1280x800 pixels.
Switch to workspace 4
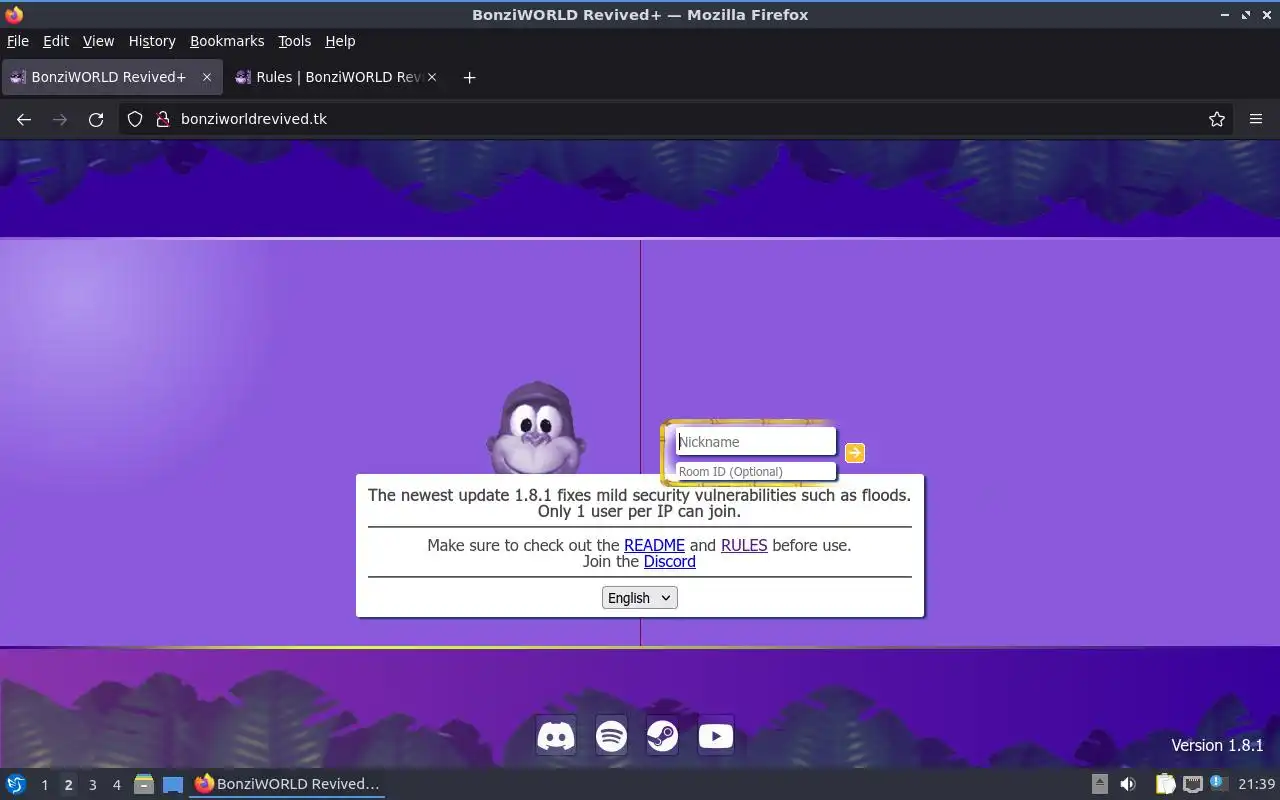117,784
